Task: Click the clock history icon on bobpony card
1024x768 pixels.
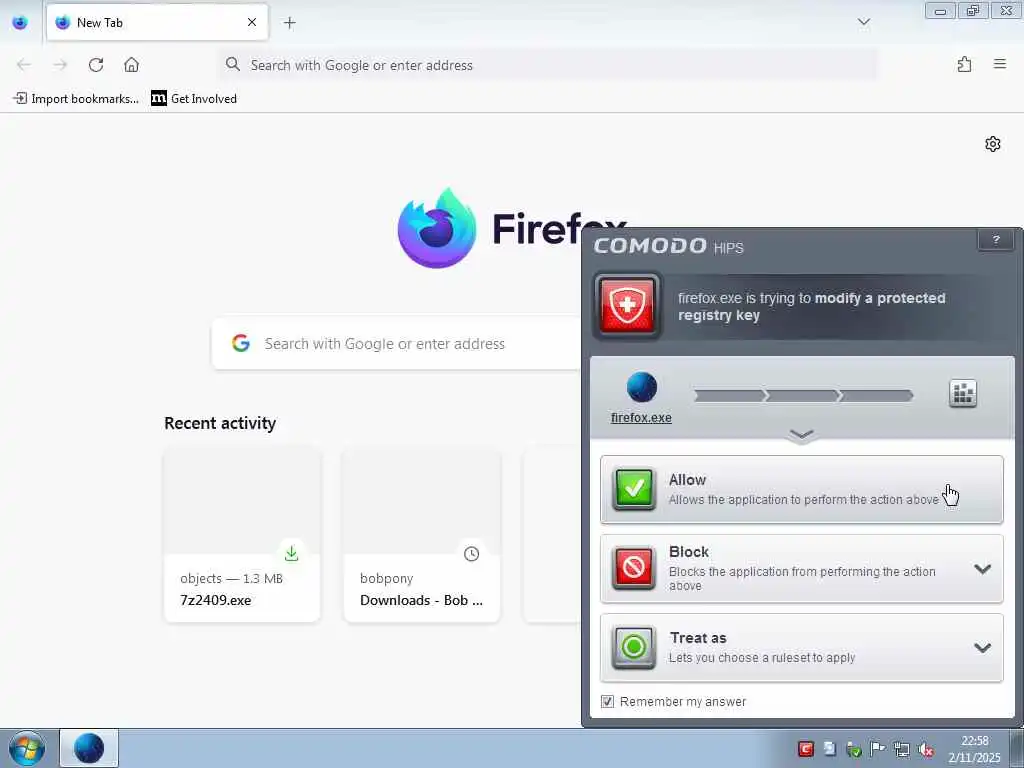Action: pos(472,554)
